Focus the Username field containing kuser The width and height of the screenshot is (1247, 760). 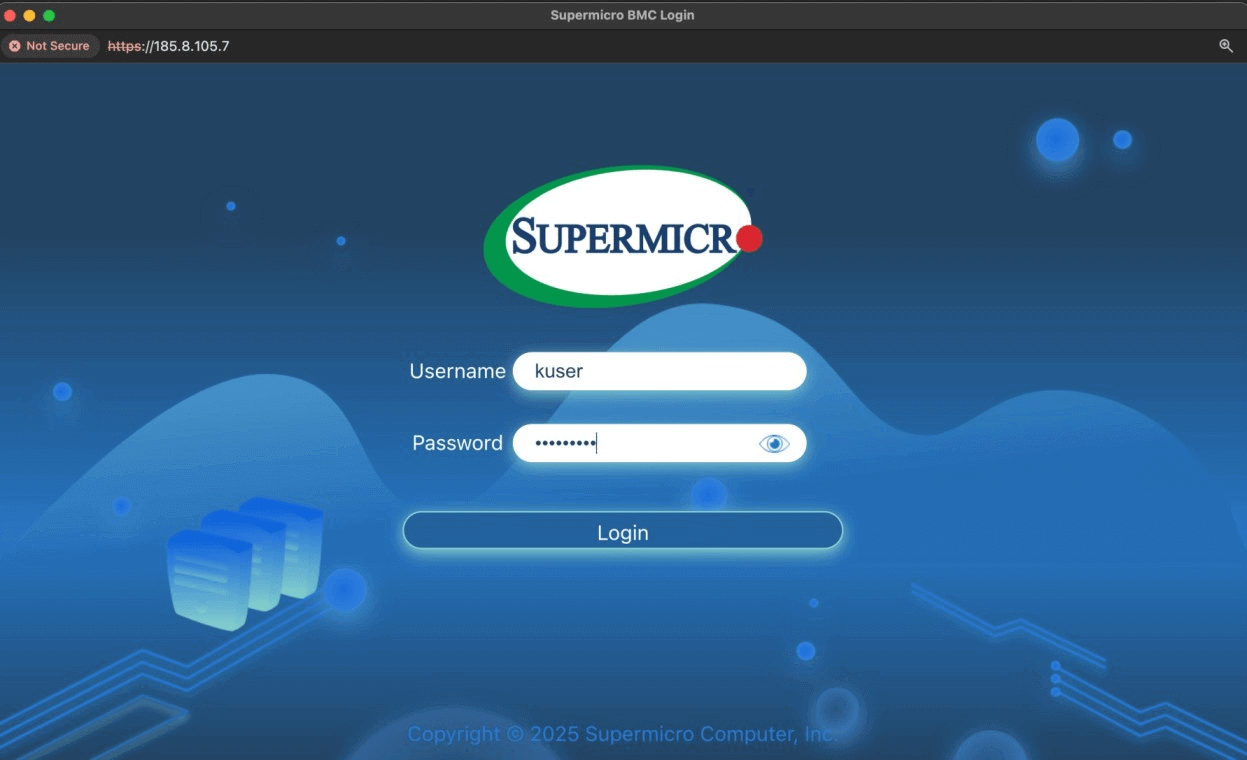pos(658,371)
